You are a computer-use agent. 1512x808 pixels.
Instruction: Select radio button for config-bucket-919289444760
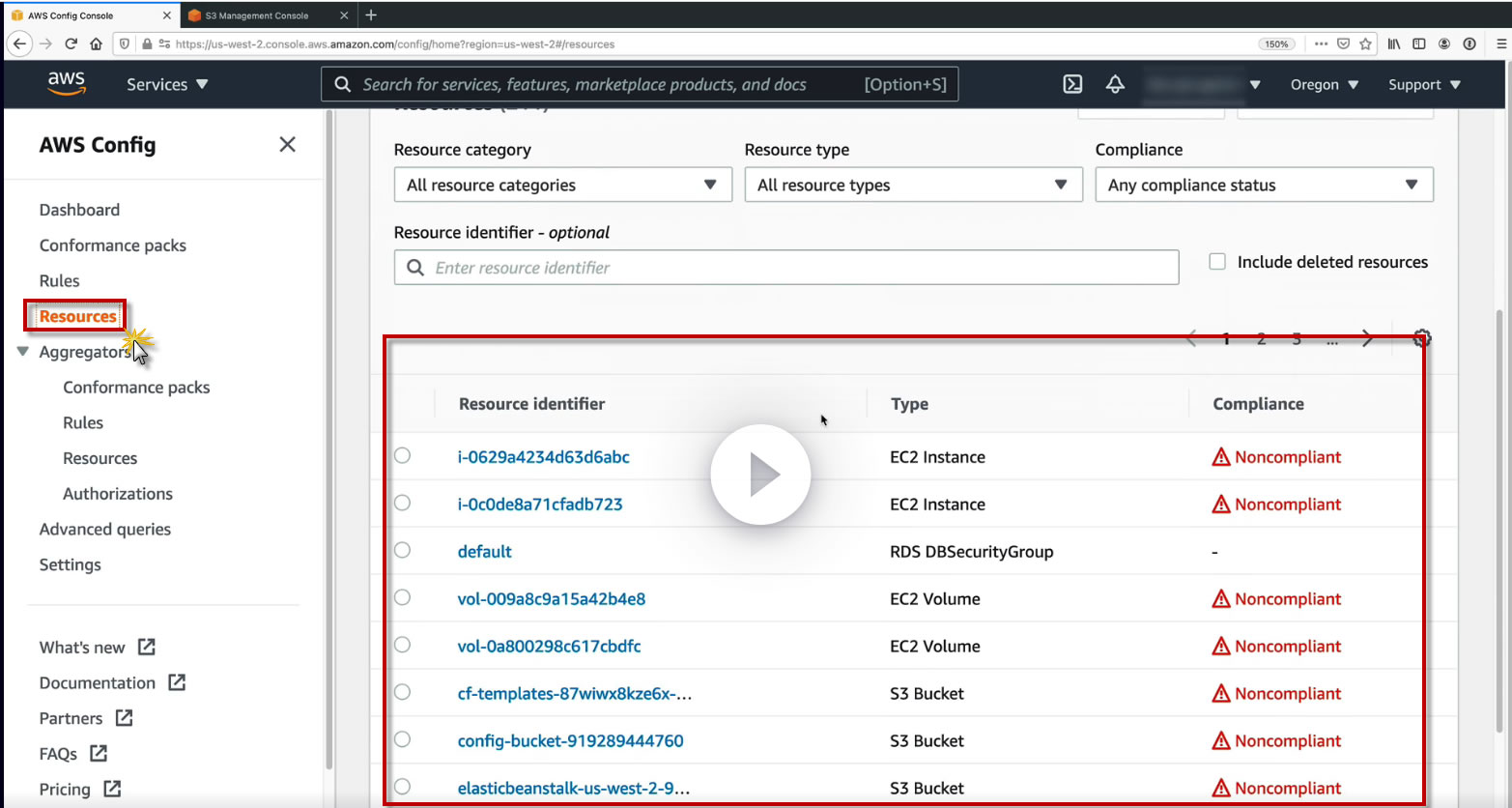pos(403,740)
